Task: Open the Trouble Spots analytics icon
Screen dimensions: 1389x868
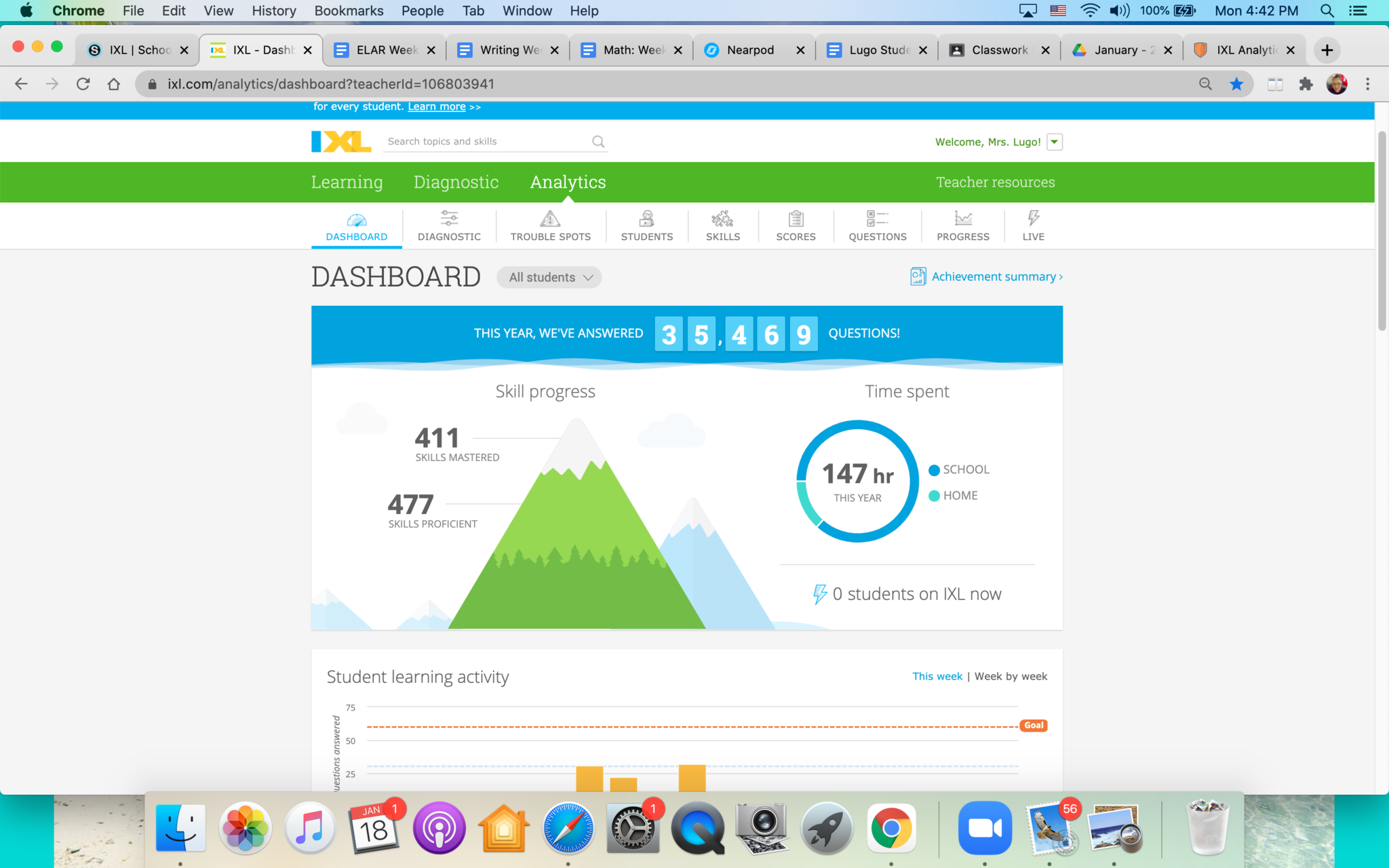Action: 550,219
